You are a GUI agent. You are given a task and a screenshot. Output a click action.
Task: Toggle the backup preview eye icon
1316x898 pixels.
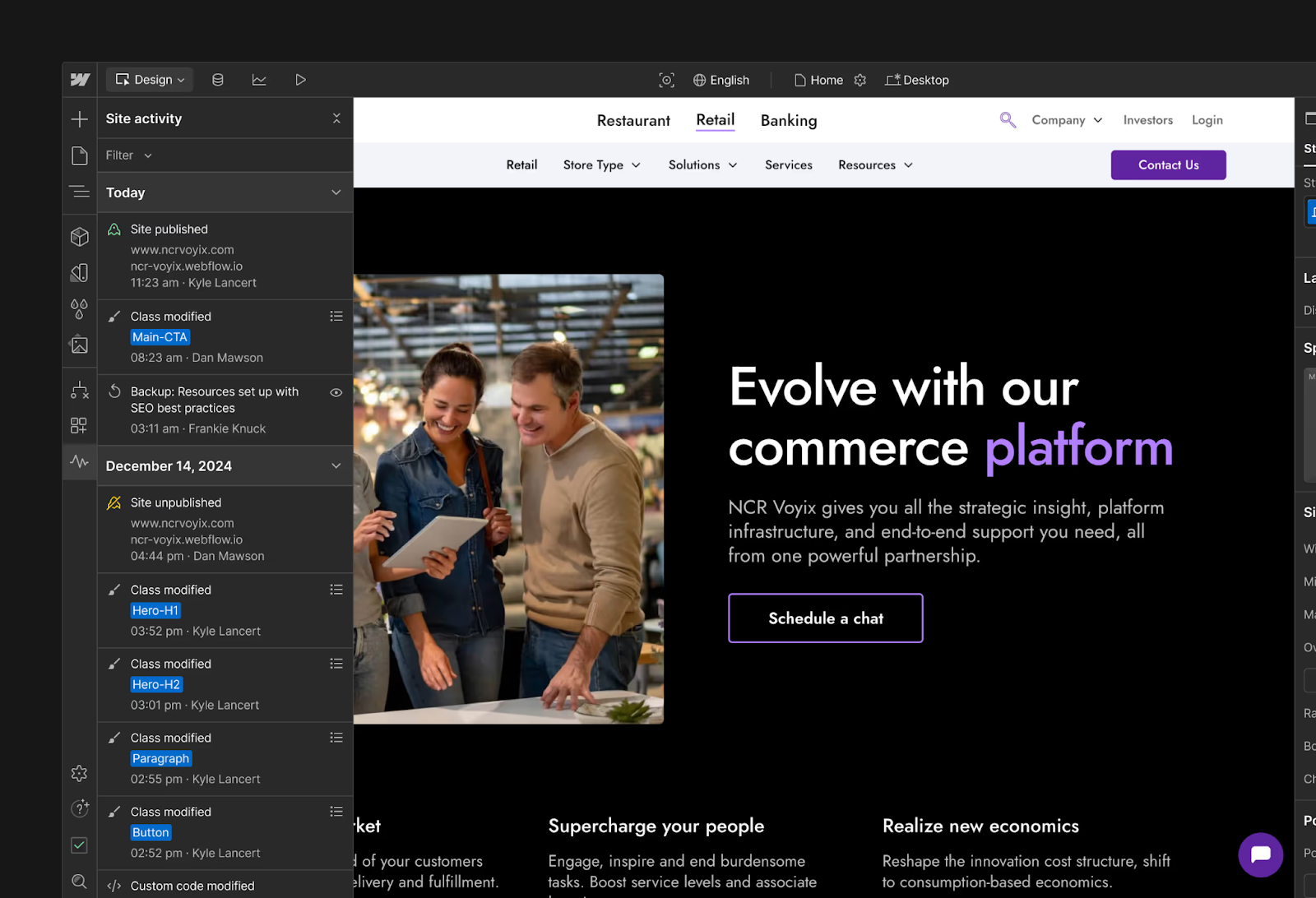(x=336, y=392)
